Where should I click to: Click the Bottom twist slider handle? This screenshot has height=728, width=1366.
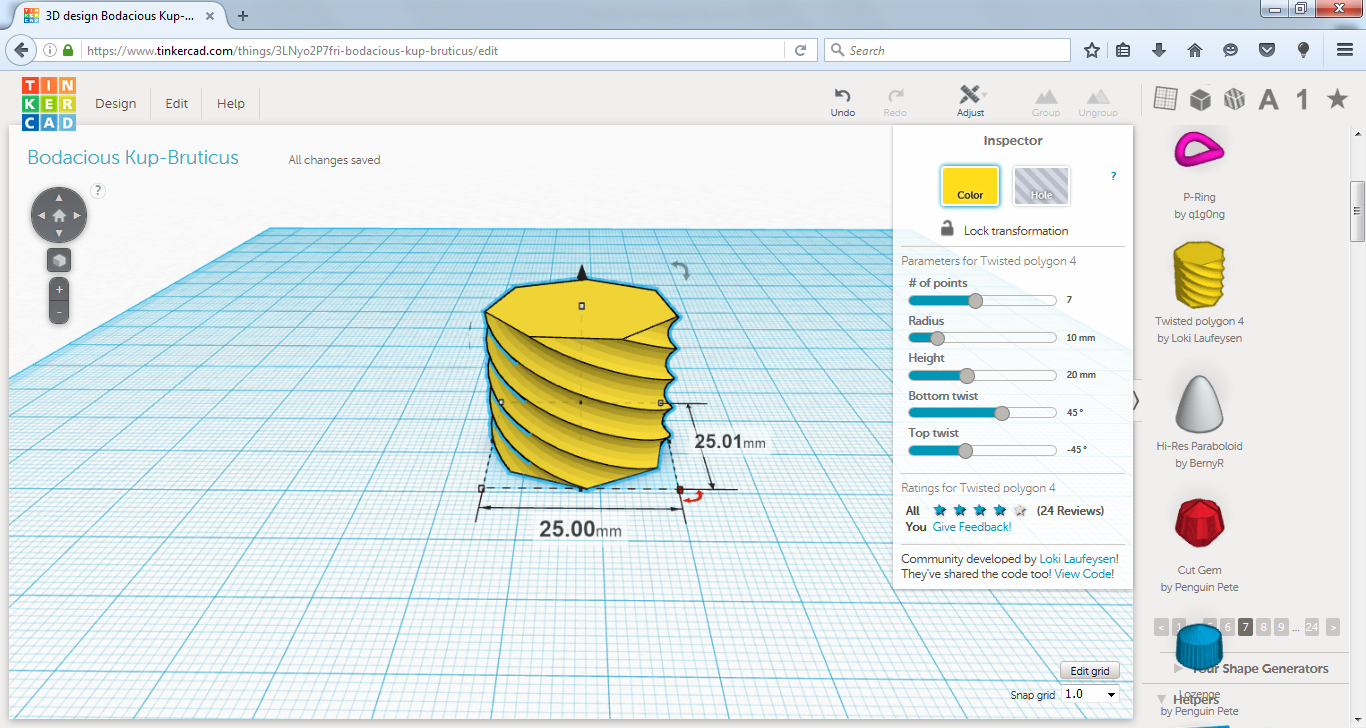coord(1002,413)
